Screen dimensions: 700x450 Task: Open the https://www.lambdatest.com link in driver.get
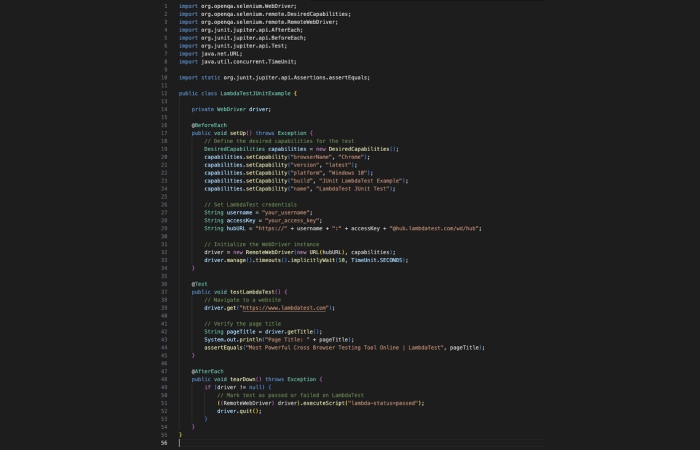click(x=284, y=308)
